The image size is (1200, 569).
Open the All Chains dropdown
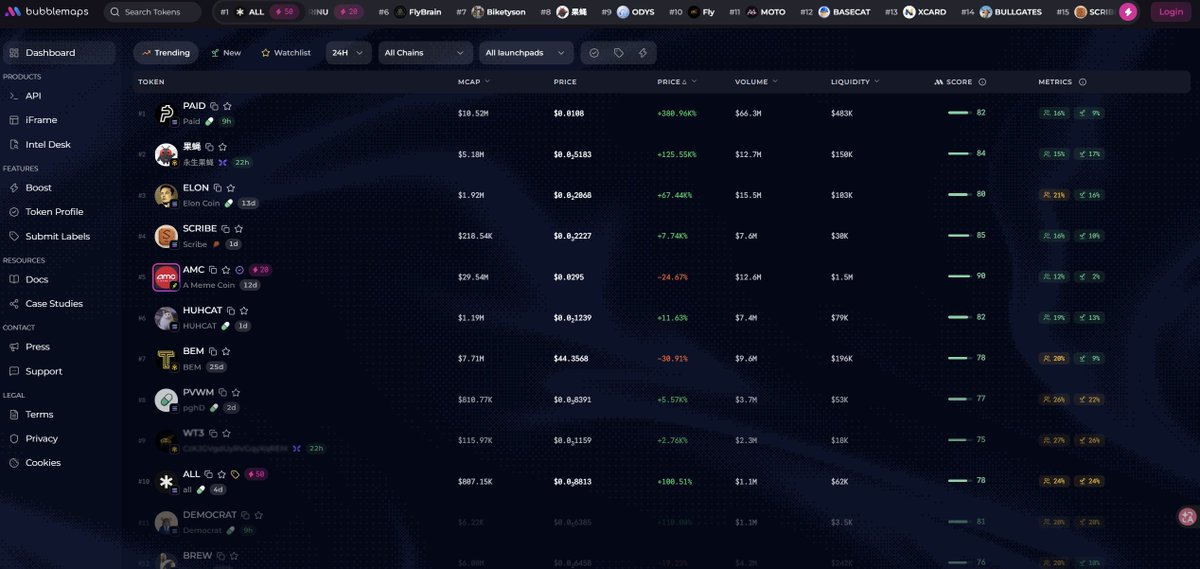click(x=426, y=53)
